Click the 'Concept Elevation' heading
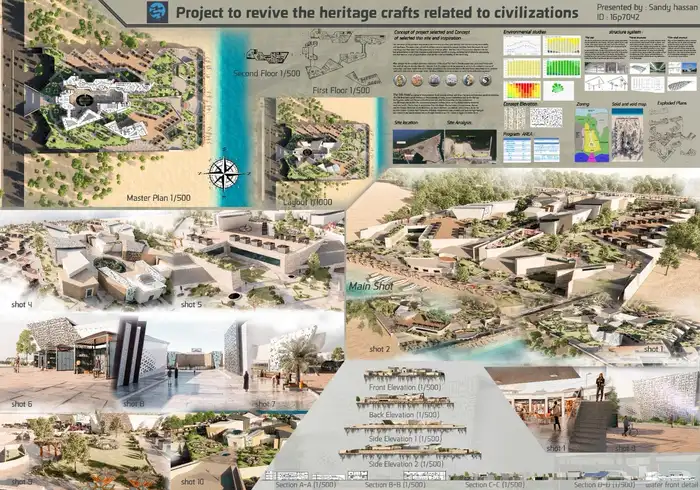The width and height of the screenshot is (700, 490). (520, 104)
